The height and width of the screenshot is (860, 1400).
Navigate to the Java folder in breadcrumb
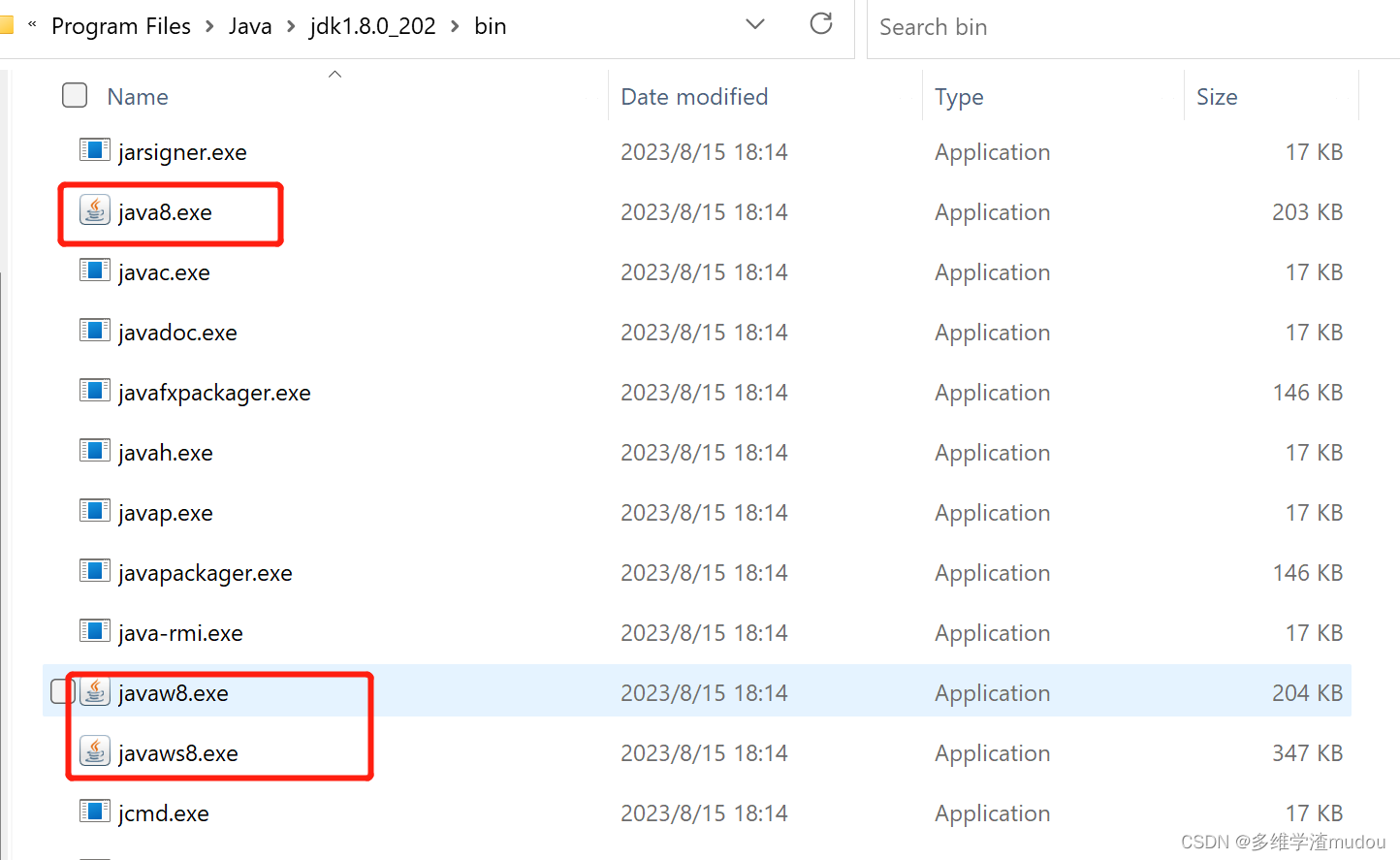(x=250, y=26)
